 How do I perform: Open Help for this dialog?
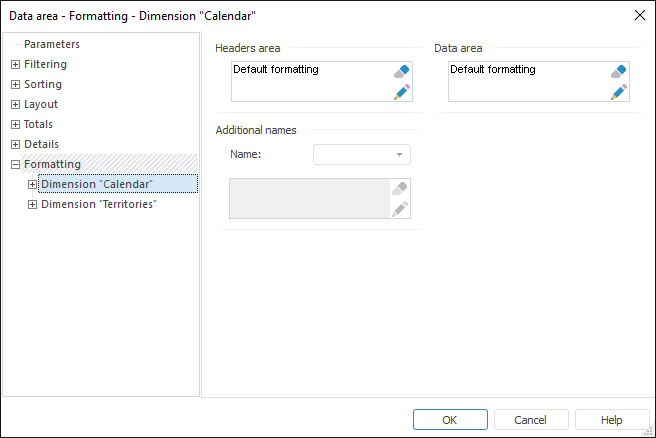pos(612,420)
